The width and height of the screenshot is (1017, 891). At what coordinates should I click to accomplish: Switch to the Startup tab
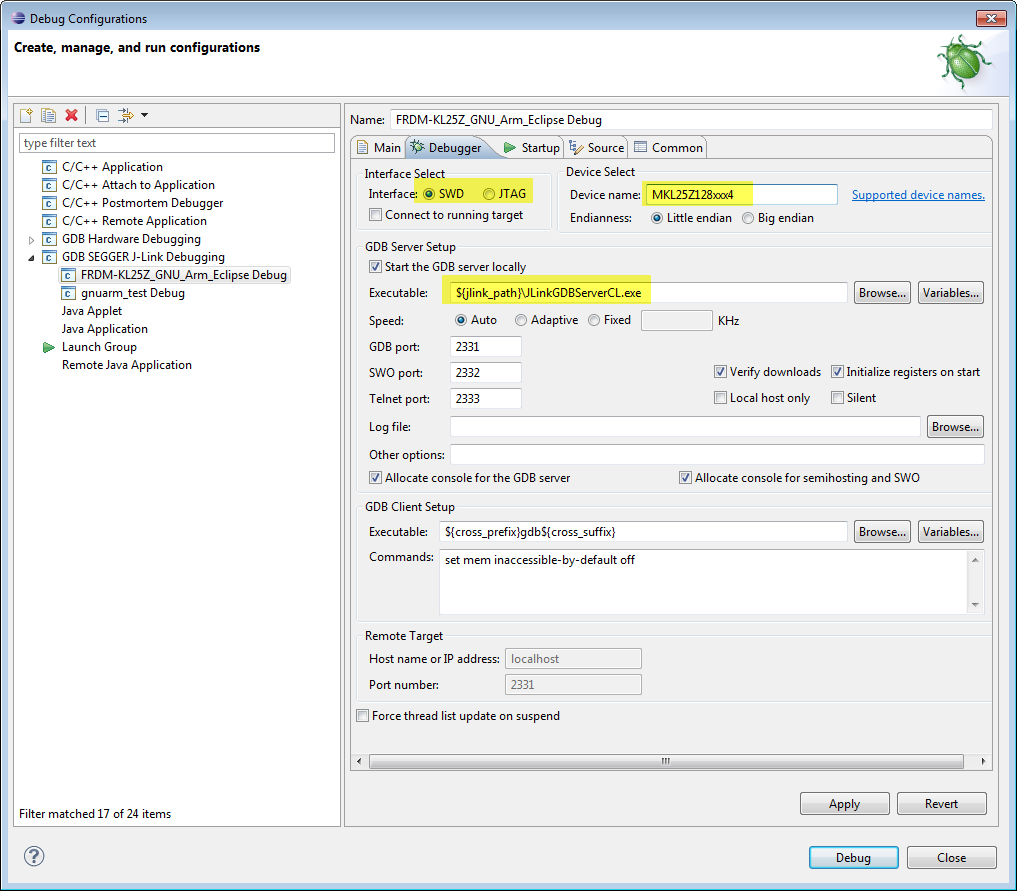tap(532, 148)
